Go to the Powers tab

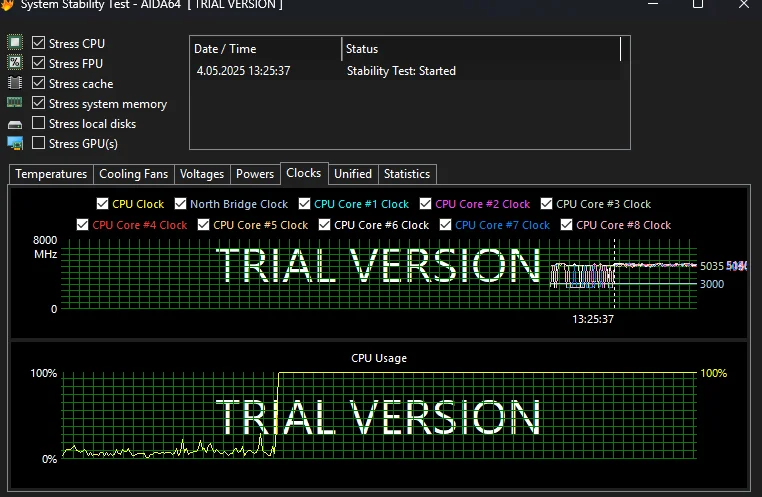(x=255, y=174)
